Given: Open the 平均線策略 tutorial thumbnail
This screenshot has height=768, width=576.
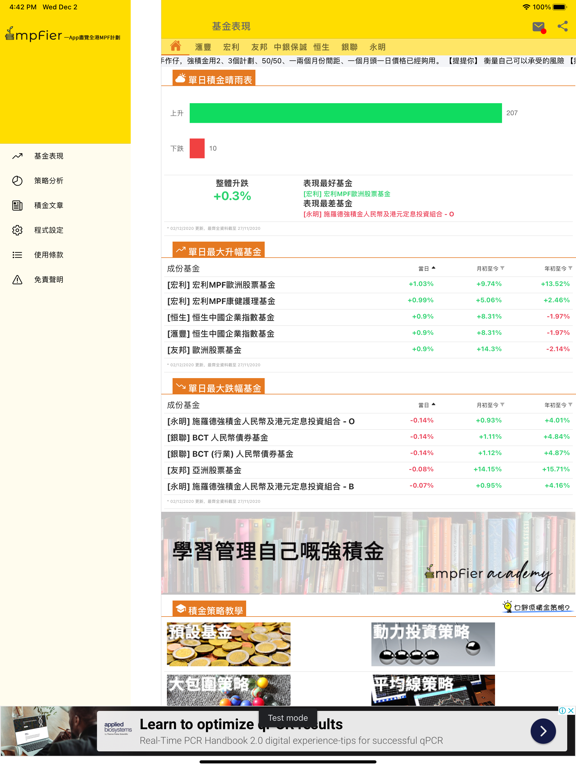Looking at the screenshot, I should point(433,690).
